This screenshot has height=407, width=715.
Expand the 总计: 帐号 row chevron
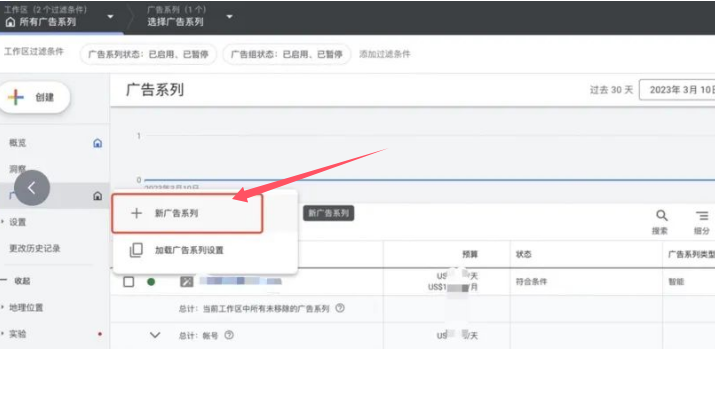click(155, 335)
